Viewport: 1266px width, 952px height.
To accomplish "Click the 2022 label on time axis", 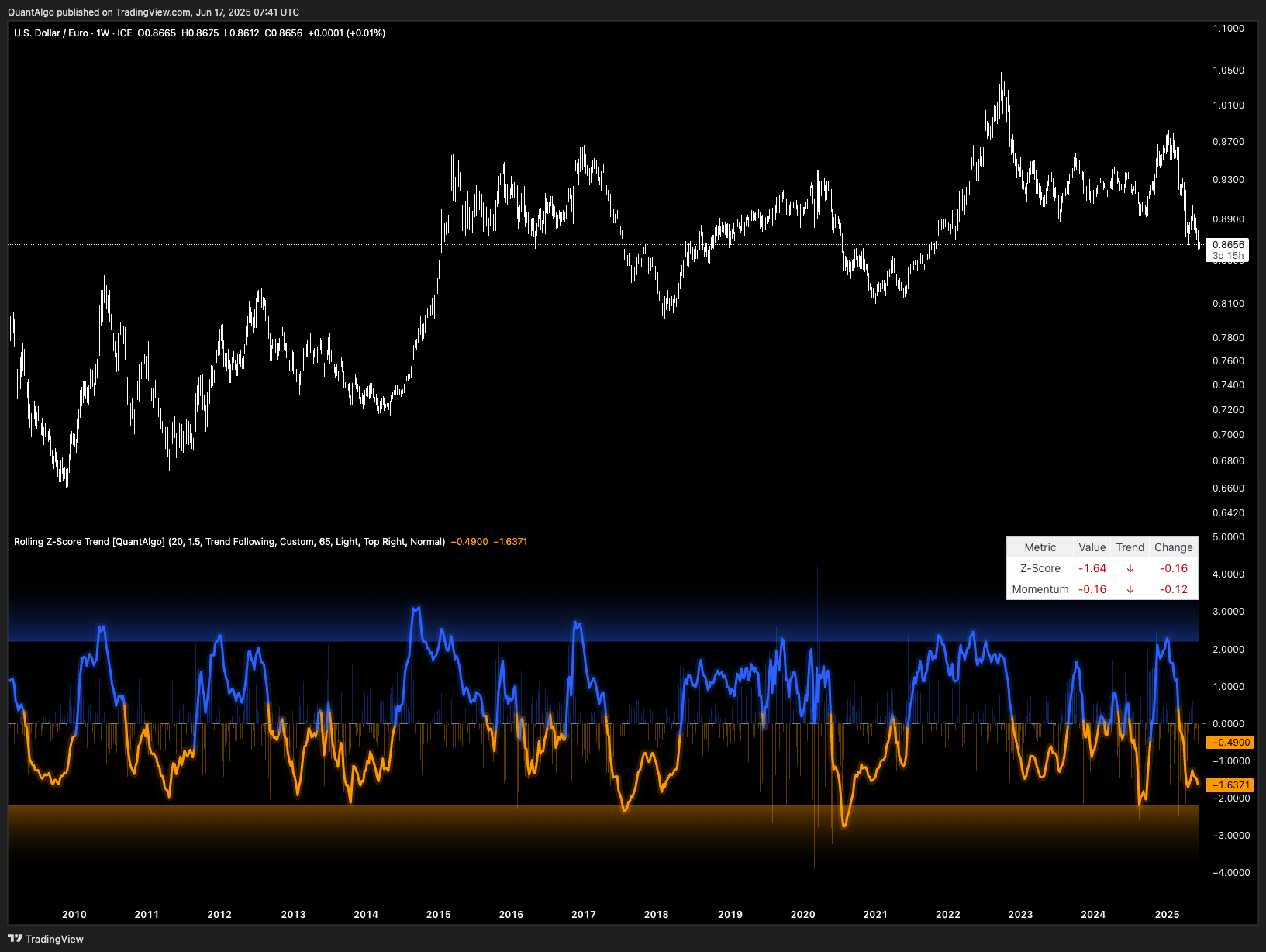I will [x=948, y=915].
